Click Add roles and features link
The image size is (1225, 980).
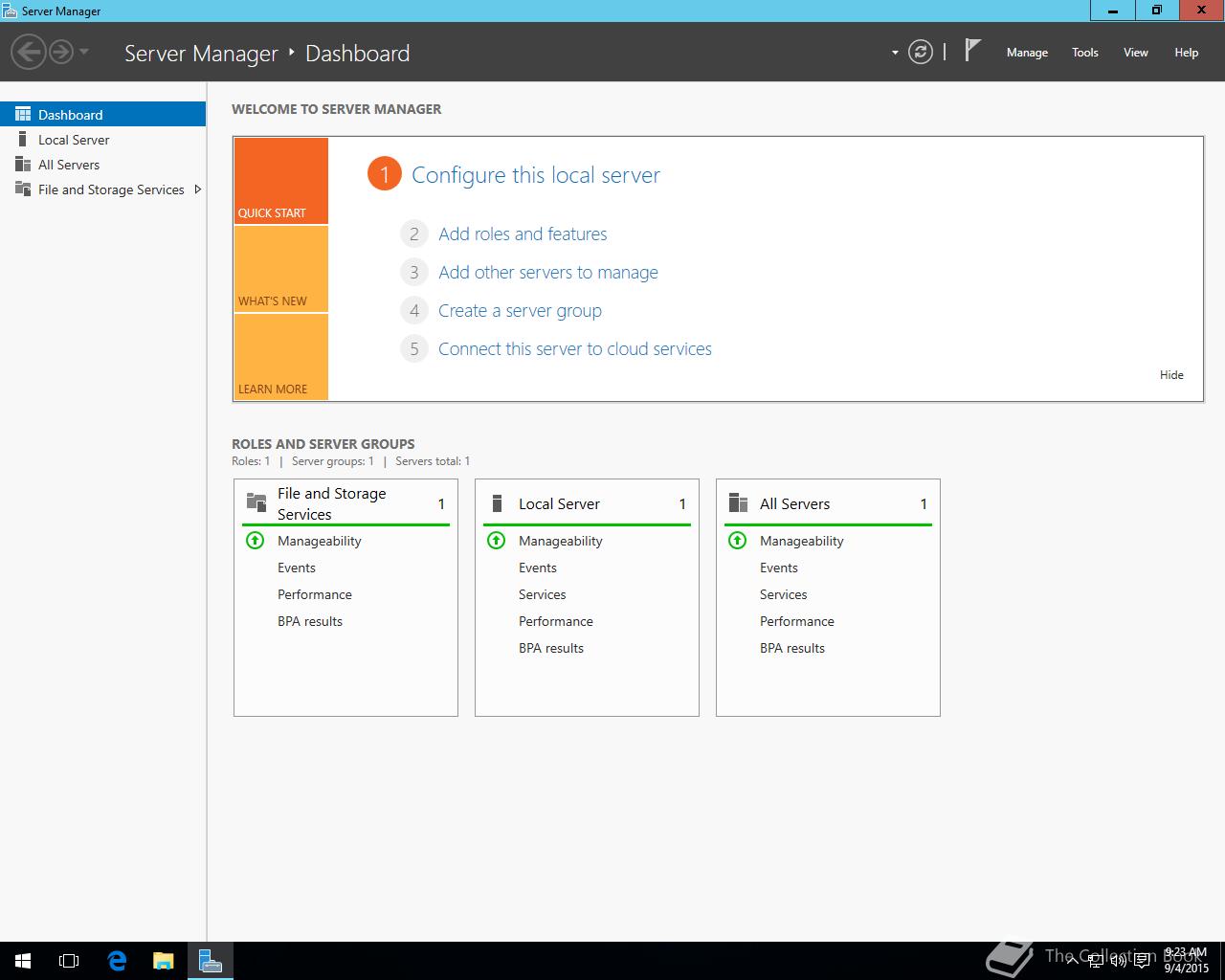[x=523, y=234]
